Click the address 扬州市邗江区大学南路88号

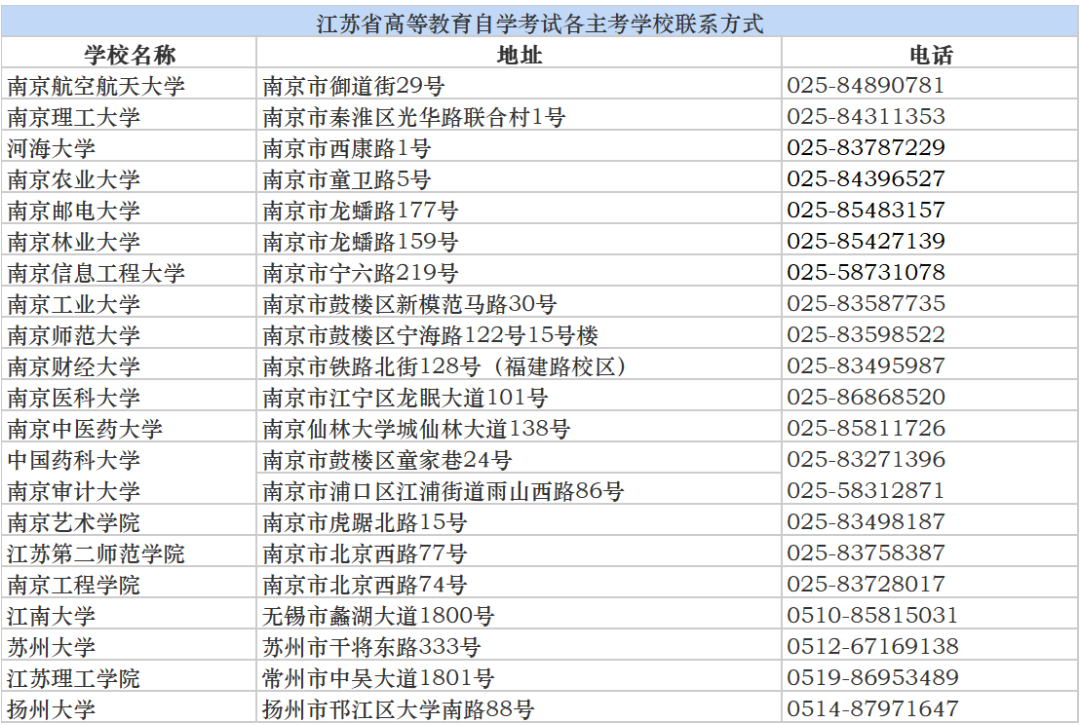pyautogui.click(x=398, y=709)
